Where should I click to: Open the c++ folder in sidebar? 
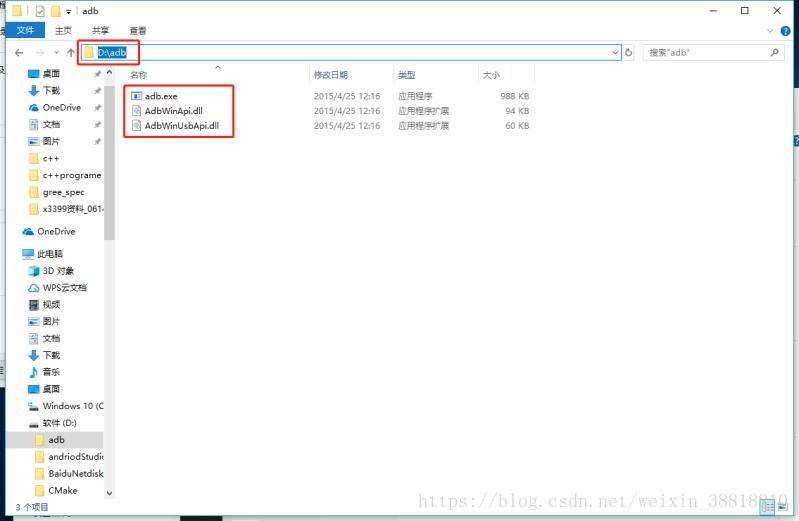[x=51, y=159]
